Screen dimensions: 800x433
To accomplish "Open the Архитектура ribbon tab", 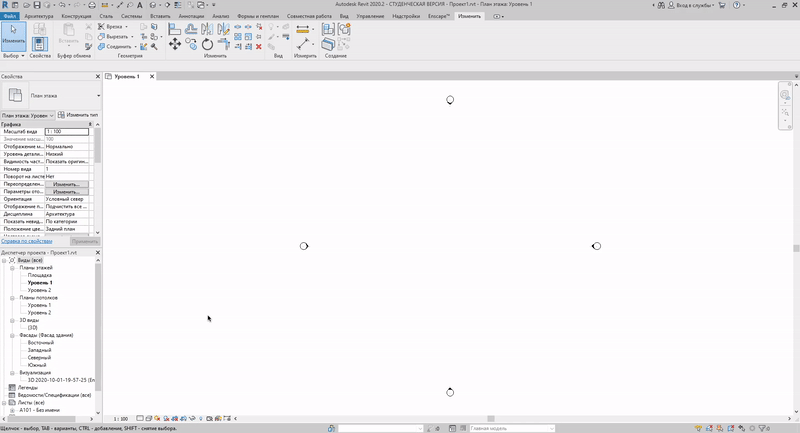I will [x=38, y=16].
